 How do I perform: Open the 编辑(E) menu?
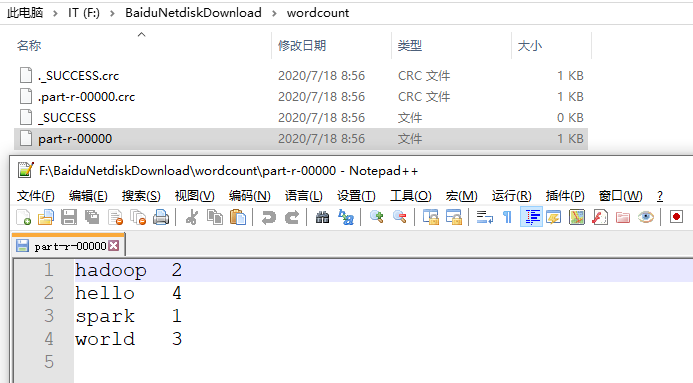[88, 196]
